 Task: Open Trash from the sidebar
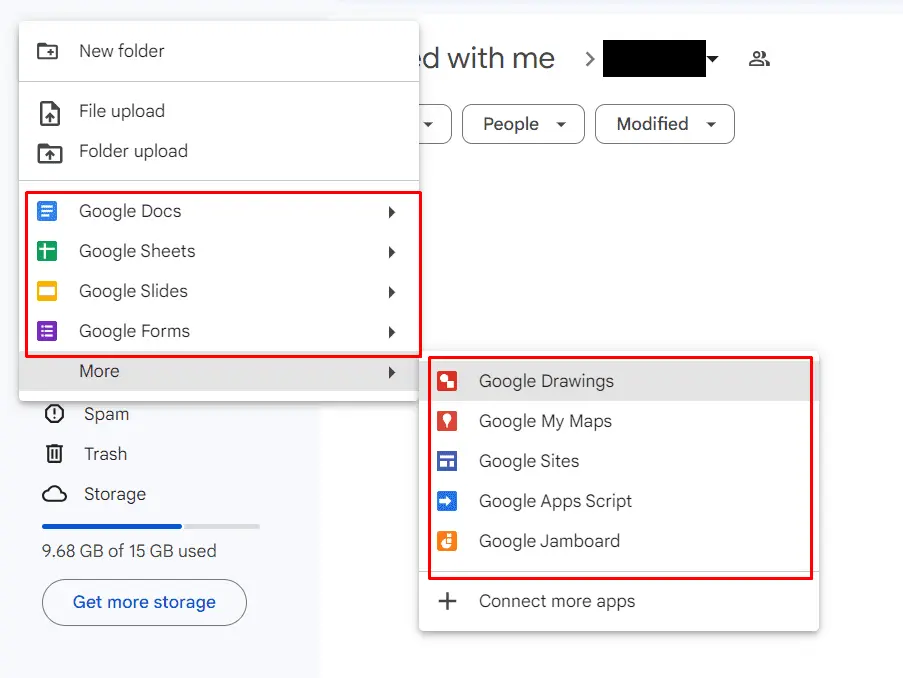[x=104, y=454]
